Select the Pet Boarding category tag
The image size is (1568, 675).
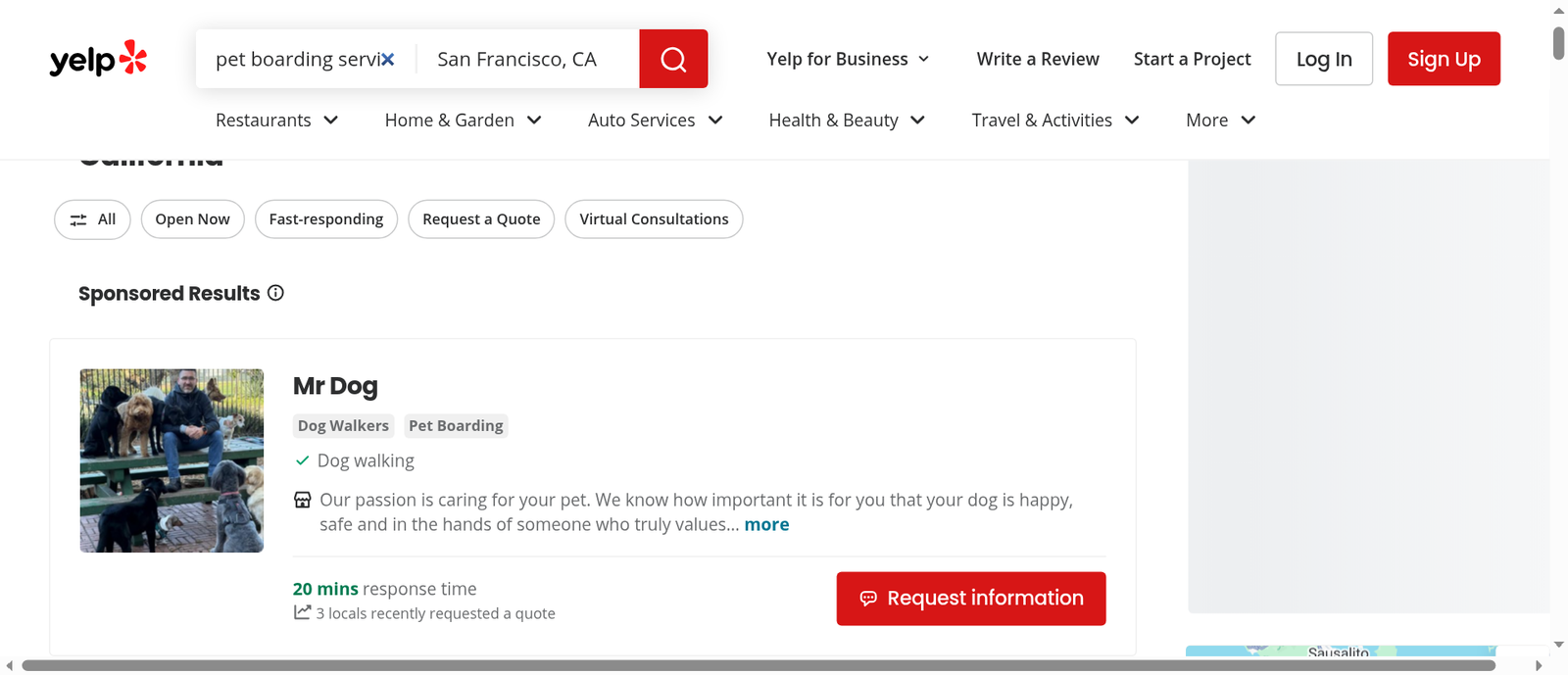(x=456, y=425)
